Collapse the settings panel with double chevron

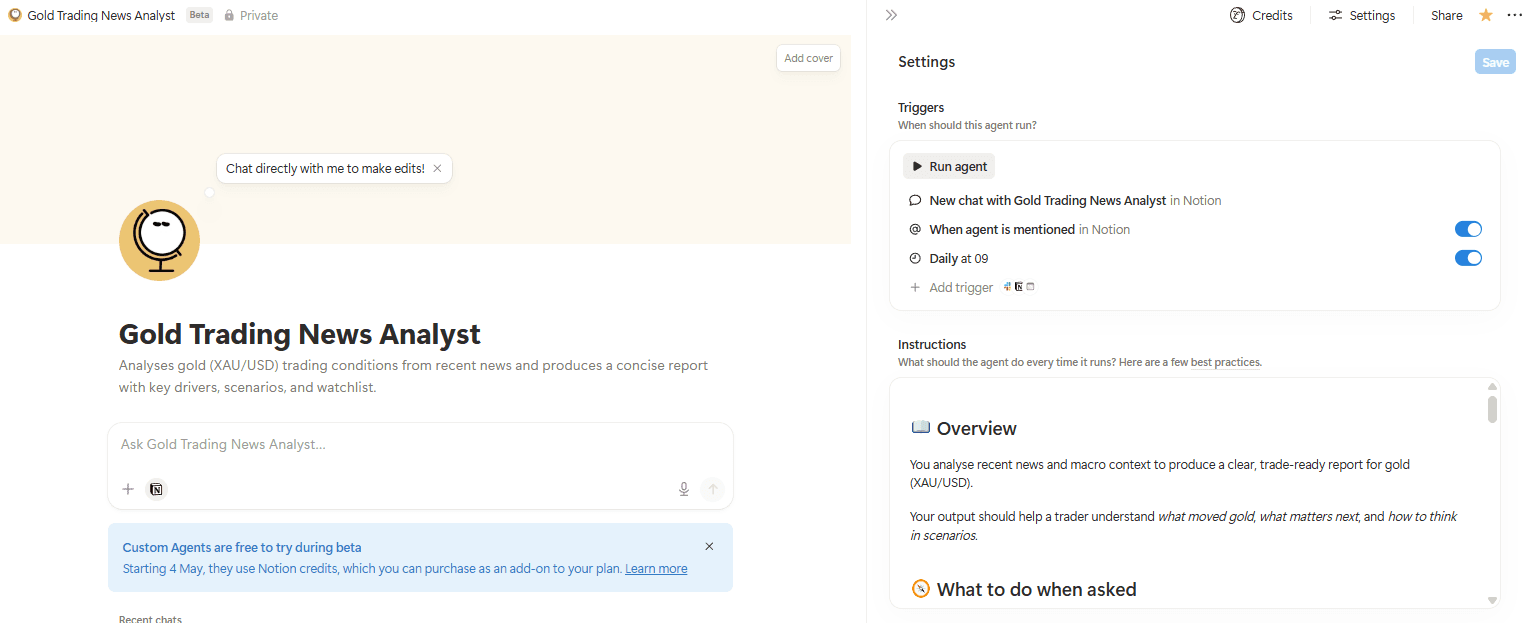891,15
